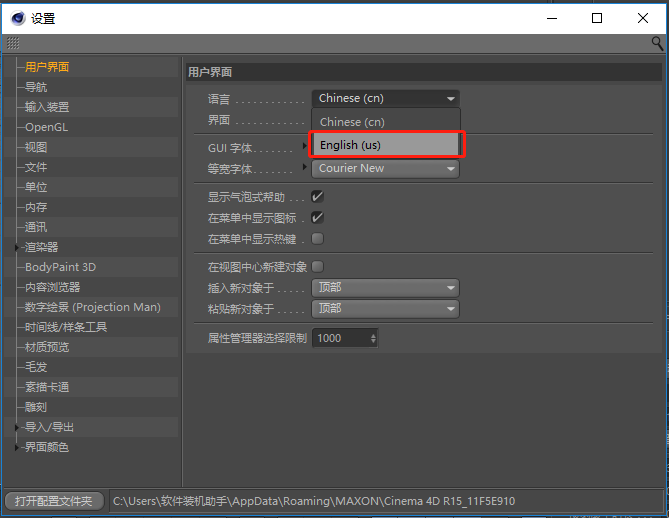Select 通讯 in the settings tree
The height and width of the screenshot is (518, 669).
point(36,227)
